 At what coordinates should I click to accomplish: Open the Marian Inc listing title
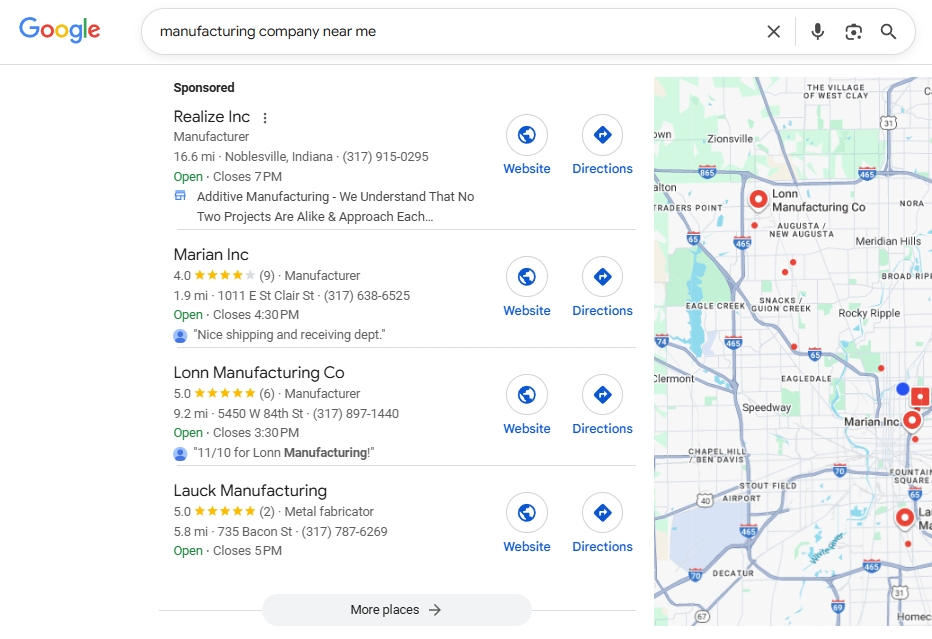click(211, 255)
